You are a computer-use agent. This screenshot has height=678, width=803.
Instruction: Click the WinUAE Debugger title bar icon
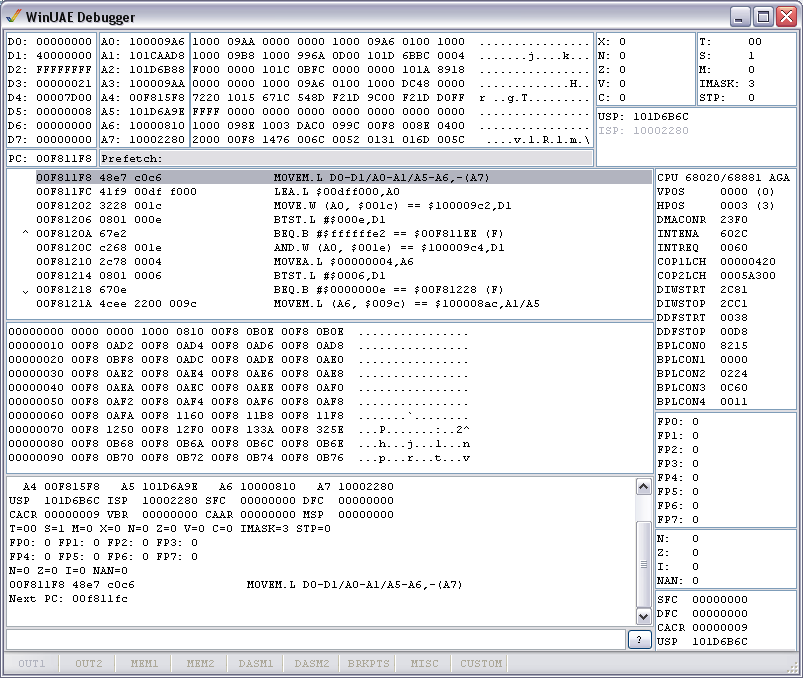tap(13, 16)
